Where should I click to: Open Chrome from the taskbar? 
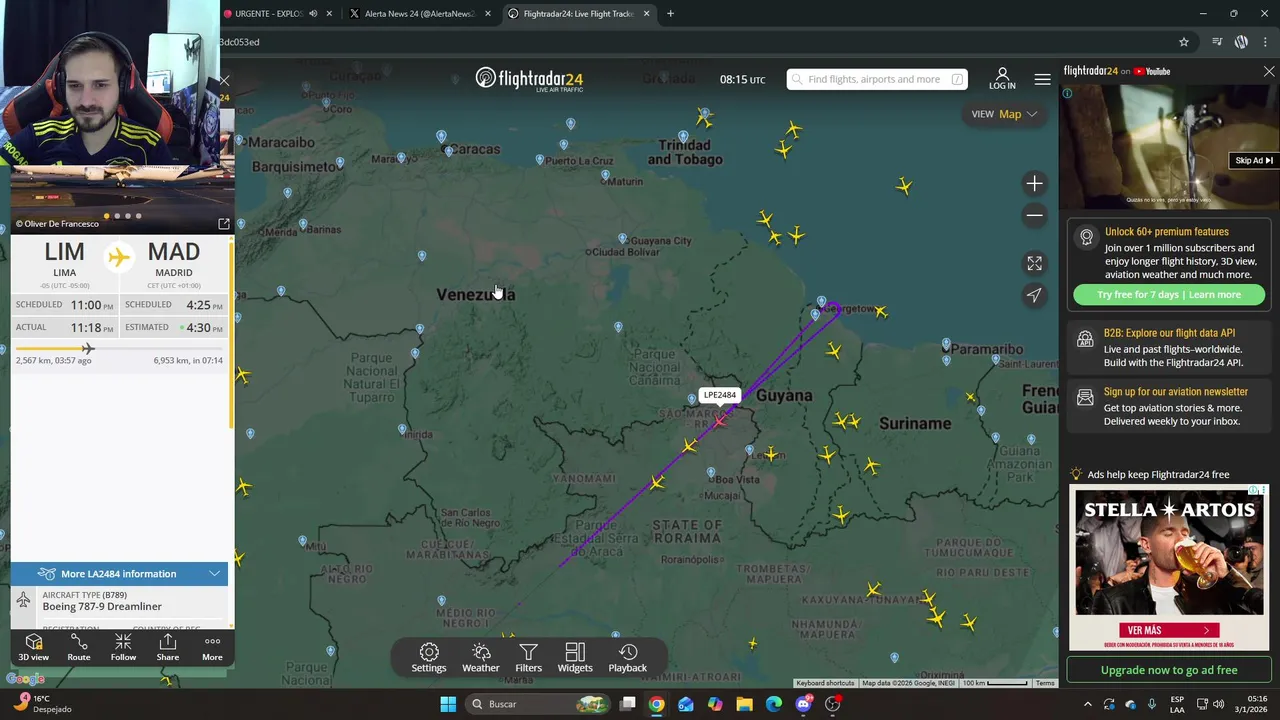coord(656,704)
